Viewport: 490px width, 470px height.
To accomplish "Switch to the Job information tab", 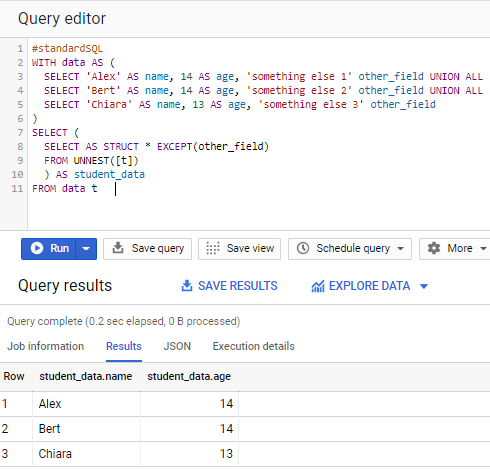I will coord(46,346).
